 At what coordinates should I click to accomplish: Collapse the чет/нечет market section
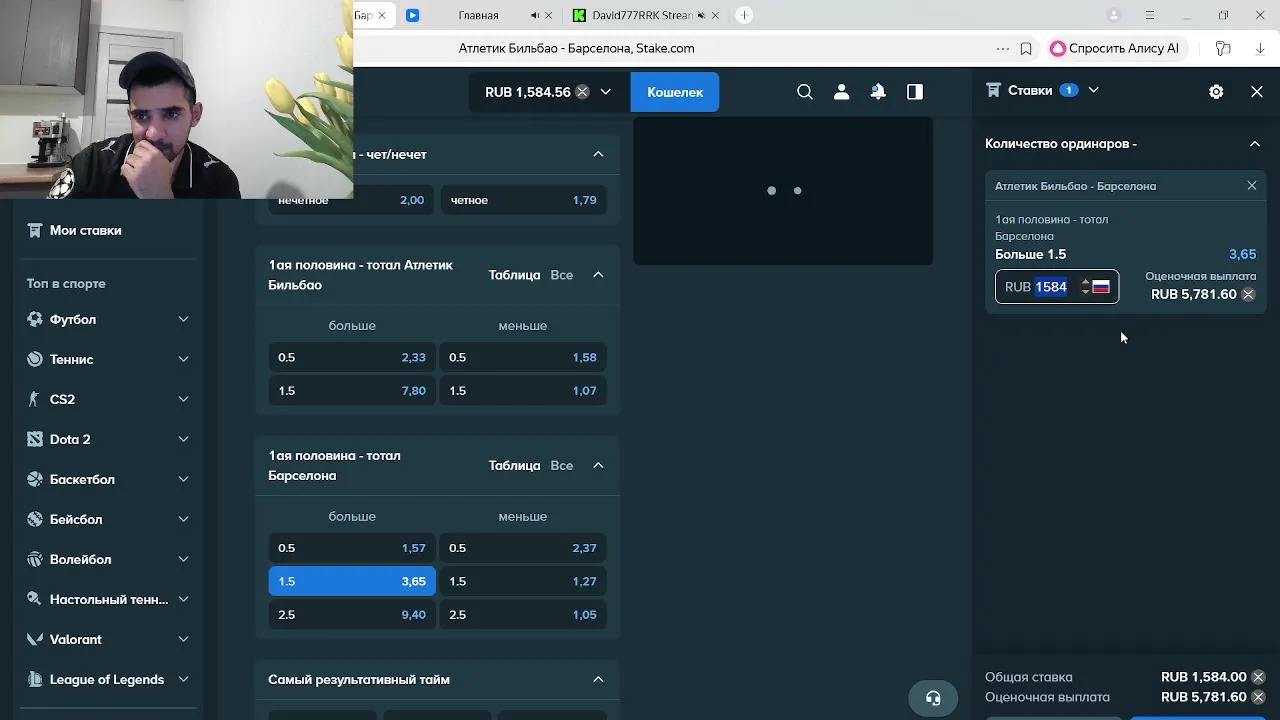(598, 154)
